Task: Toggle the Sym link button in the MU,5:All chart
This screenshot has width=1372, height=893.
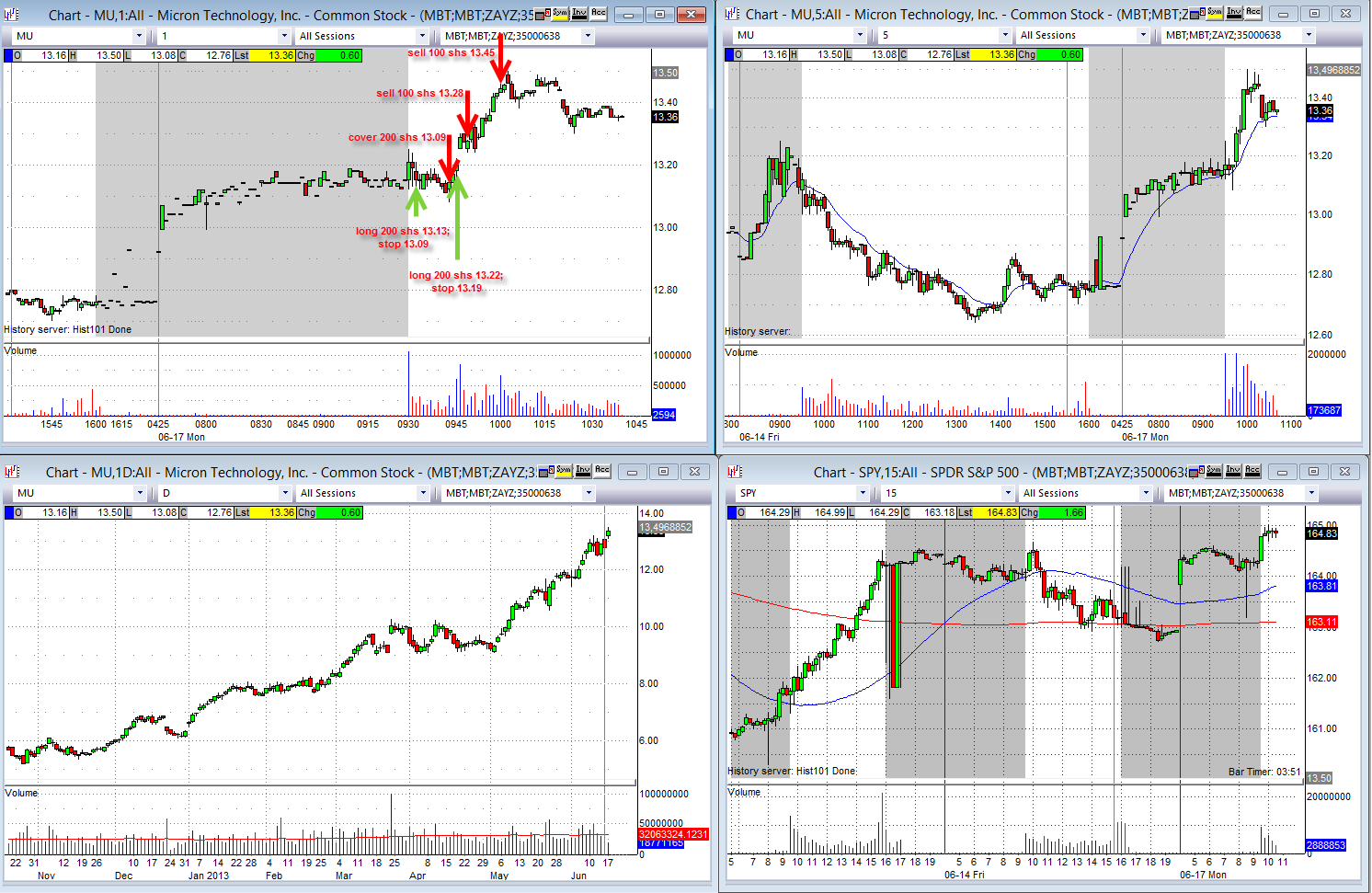Action: tap(1214, 12)
